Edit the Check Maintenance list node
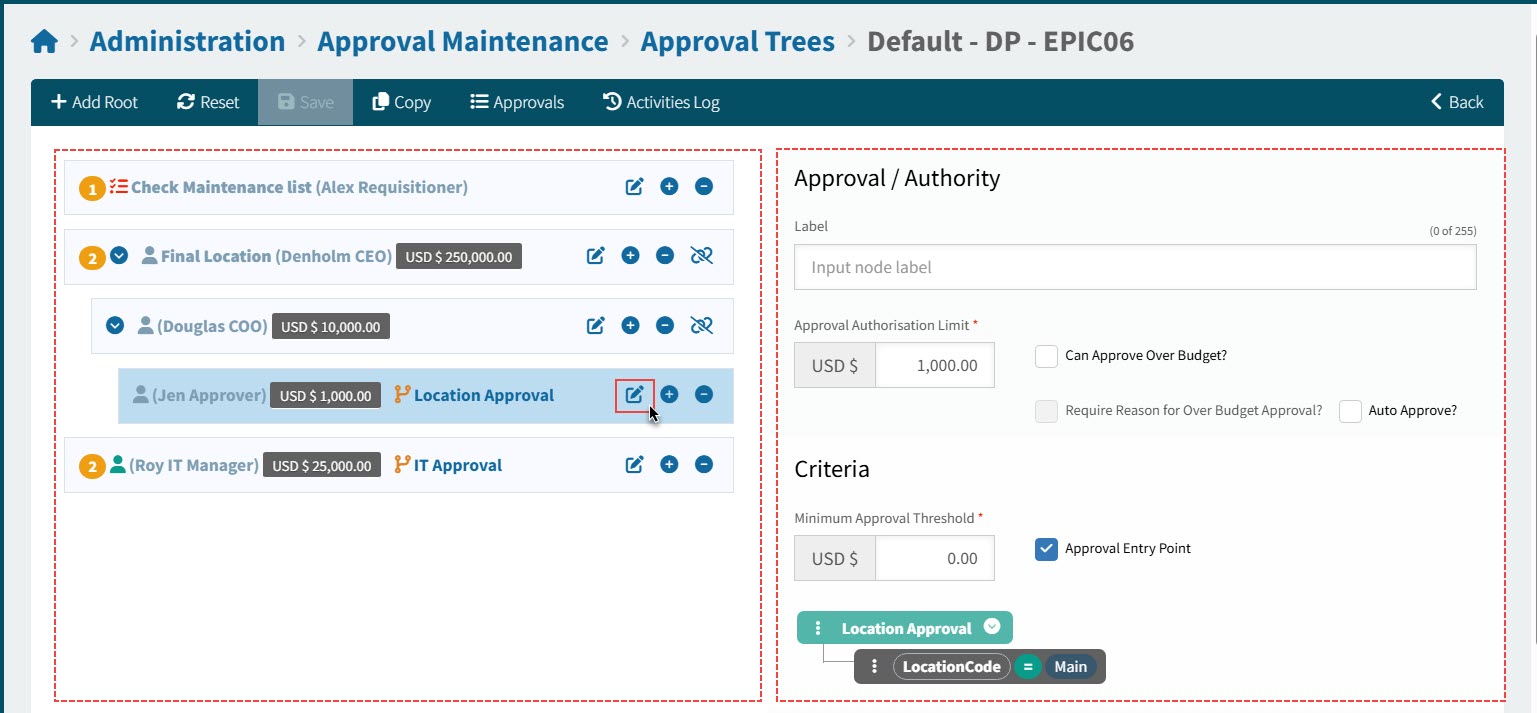The width and height of the screenshot is (1537, 713). click(634, 187)
